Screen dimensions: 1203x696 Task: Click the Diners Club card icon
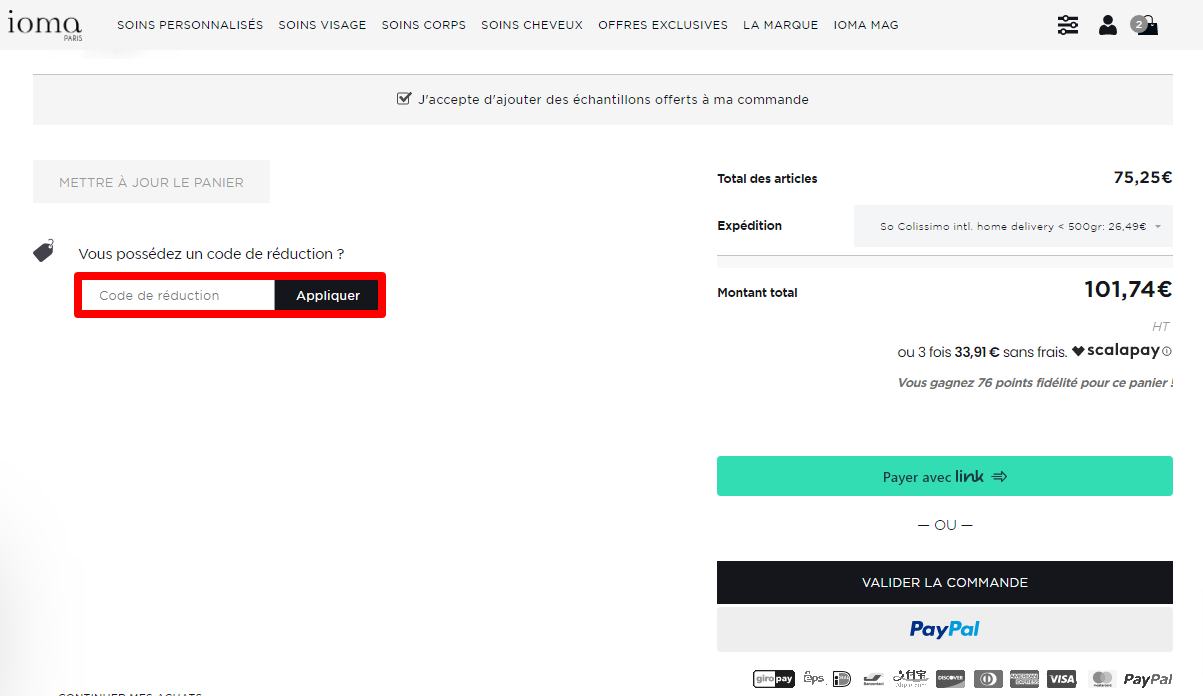[x=988, y=679]
